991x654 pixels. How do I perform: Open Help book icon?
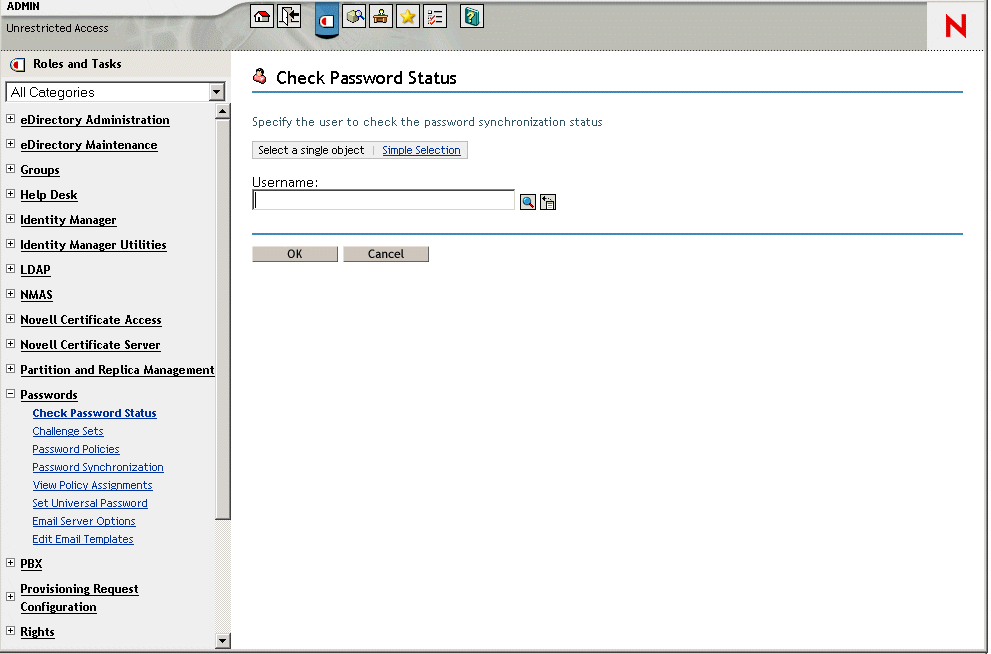click(x=471, y=16)
